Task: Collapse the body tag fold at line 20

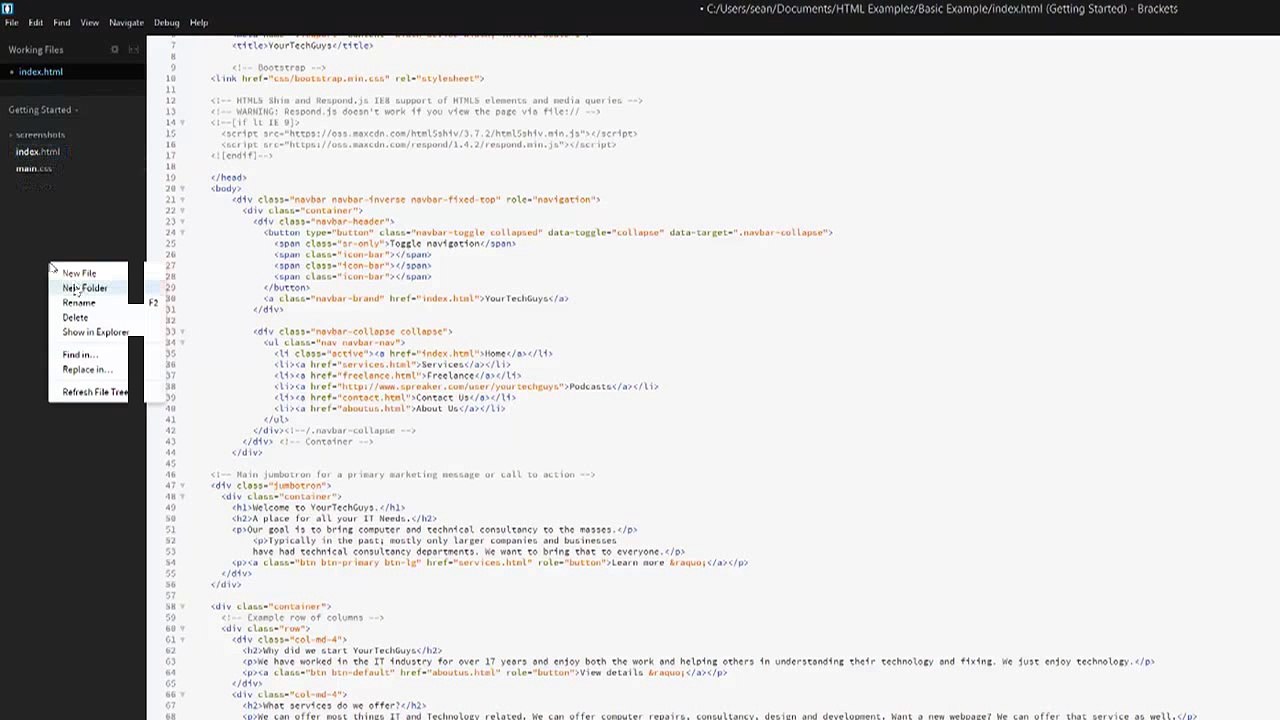Action: point(181,188)
